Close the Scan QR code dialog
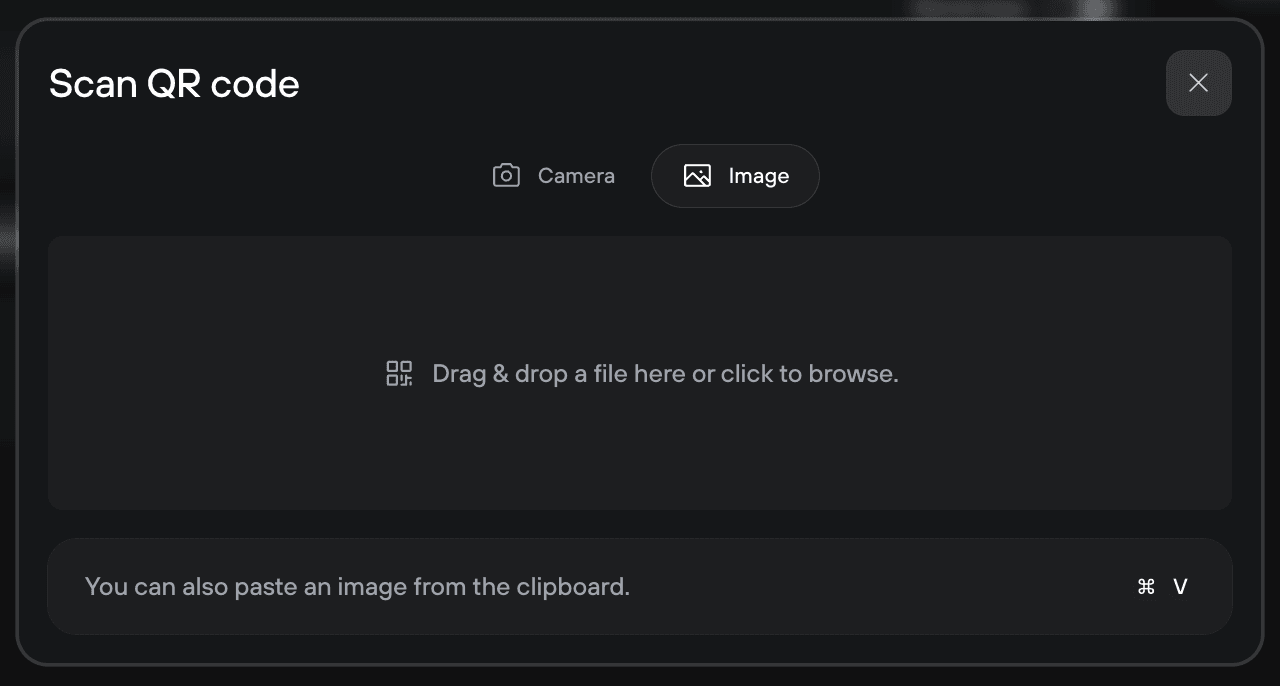Screen dimensions: 1280x686 coord(1198,83)
